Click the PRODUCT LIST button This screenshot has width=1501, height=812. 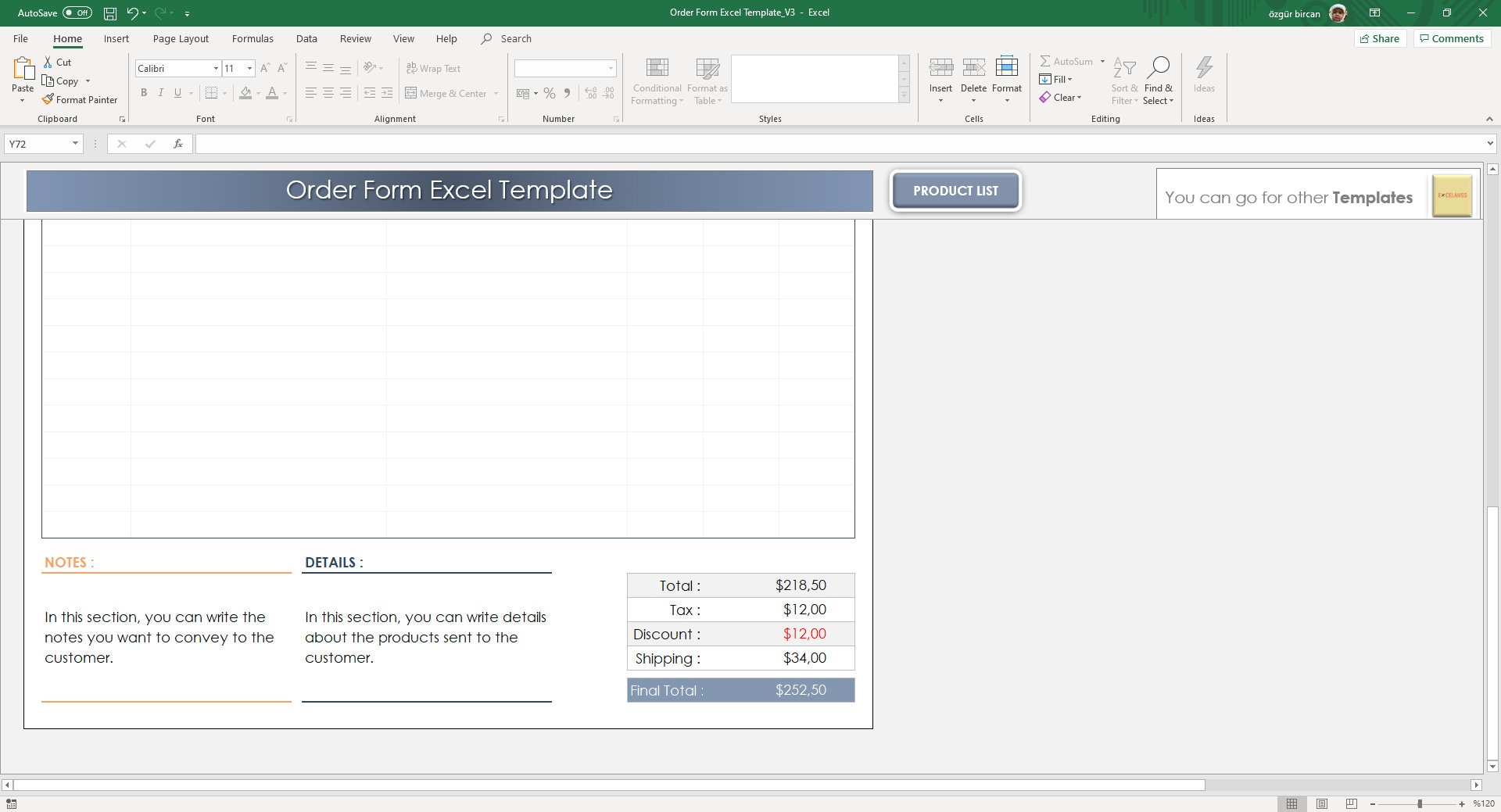[x=955, y=190]
